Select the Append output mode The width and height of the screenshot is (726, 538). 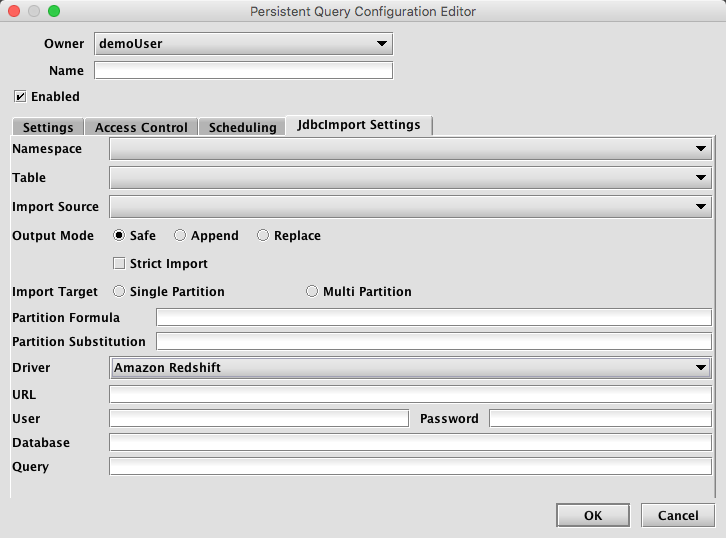[180, 235]
